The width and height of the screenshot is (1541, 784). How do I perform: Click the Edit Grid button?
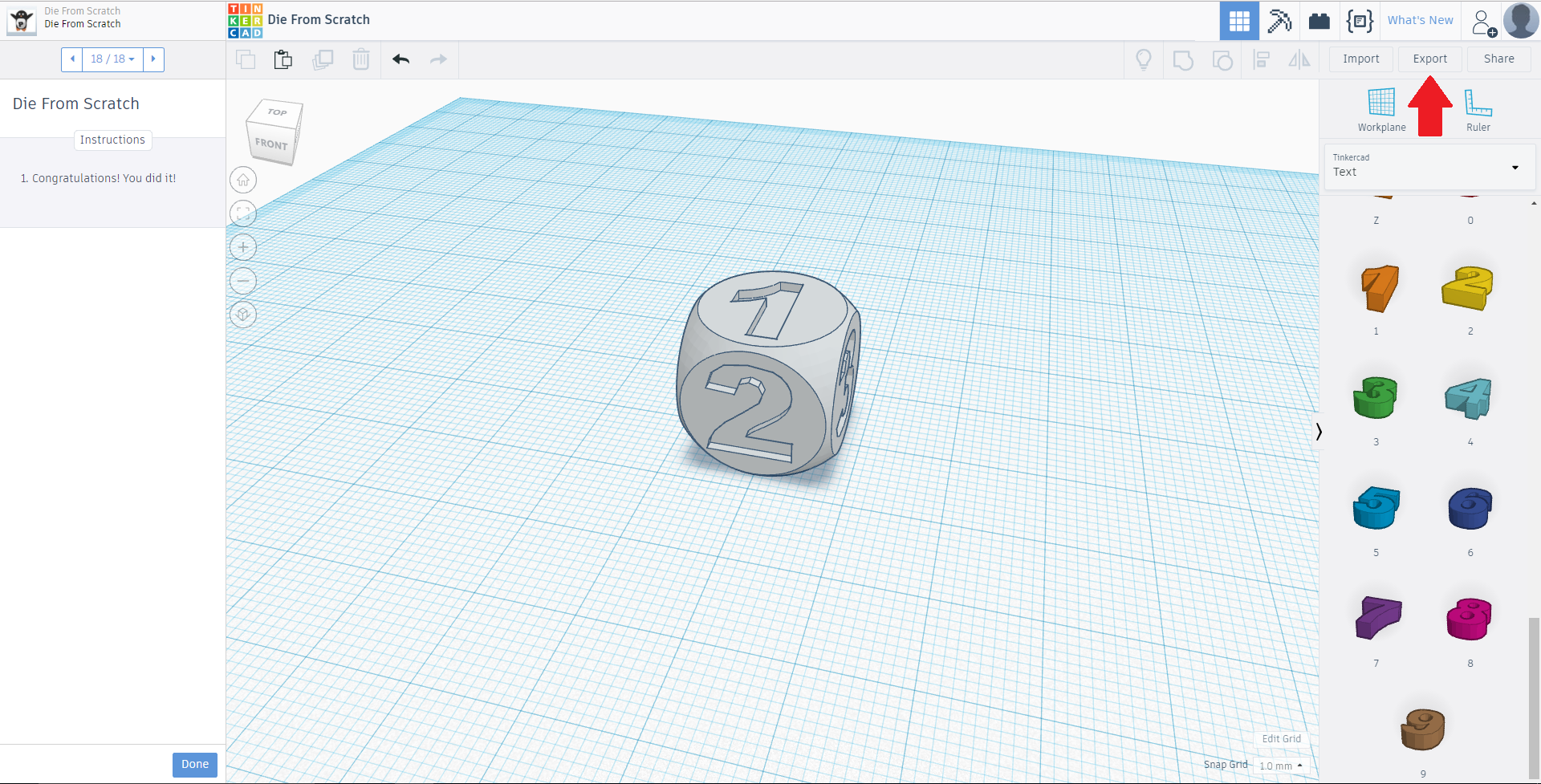coord(1282,739)
